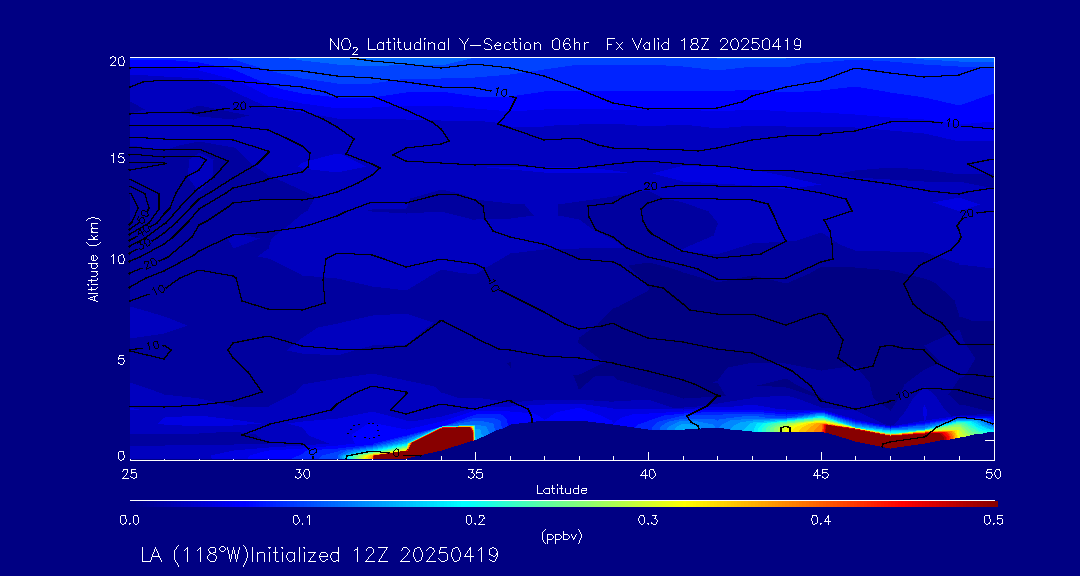This screenshot has height=576, width=1080.
Task: Click the latitude axis tick label 40
Action: pyautogui.click(x=648, y=474)
